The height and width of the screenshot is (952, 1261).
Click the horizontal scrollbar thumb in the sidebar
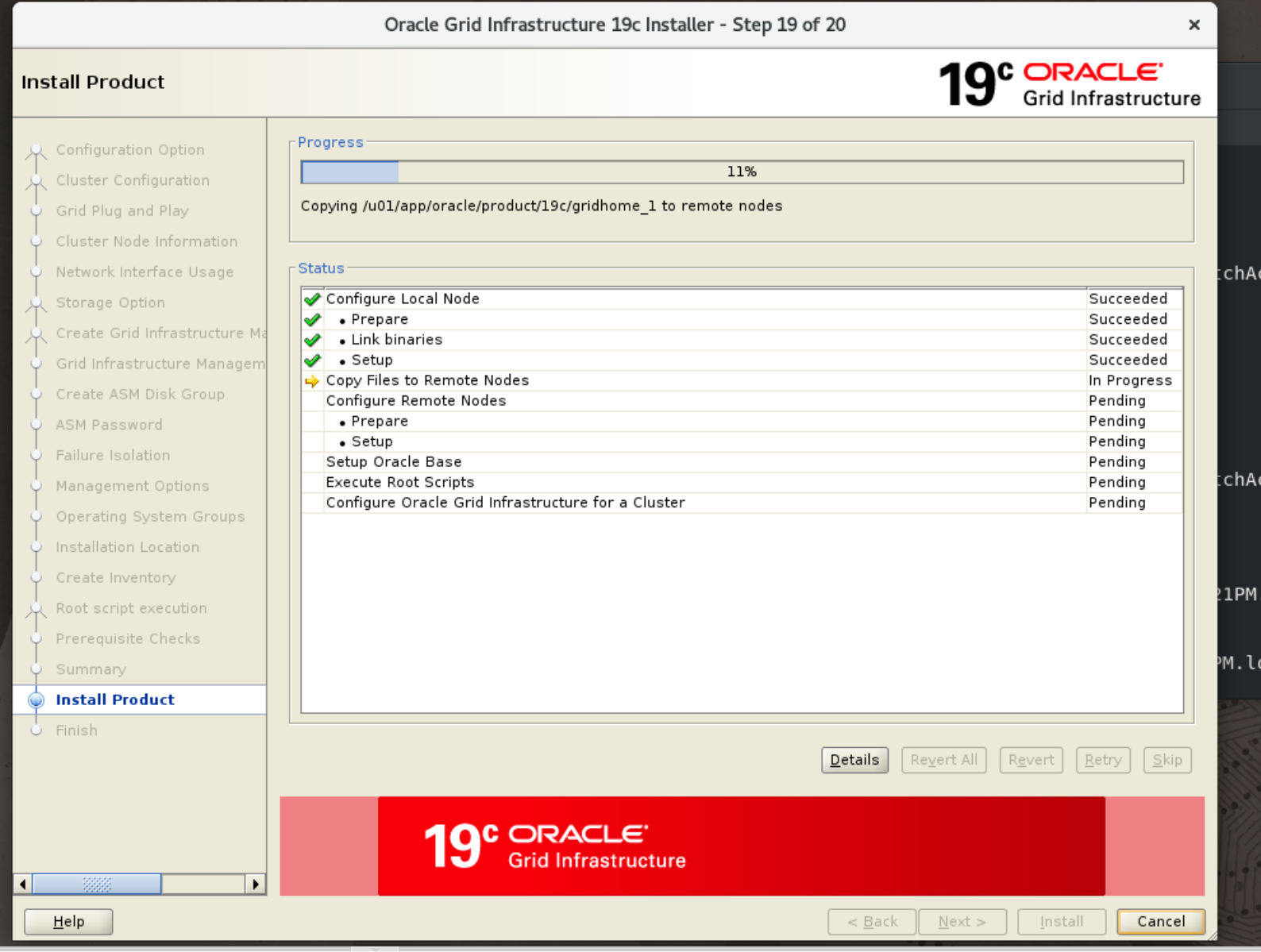click(97, 884)
